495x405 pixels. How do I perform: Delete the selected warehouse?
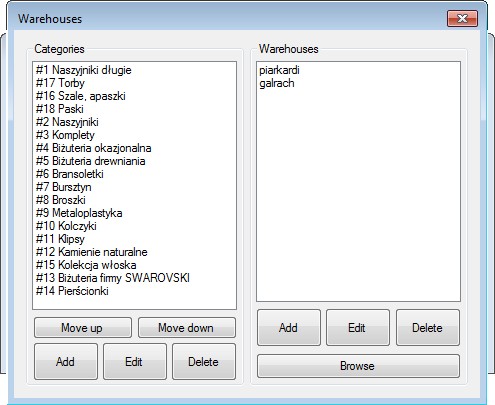pyautogui.click(x=428, y=328)
